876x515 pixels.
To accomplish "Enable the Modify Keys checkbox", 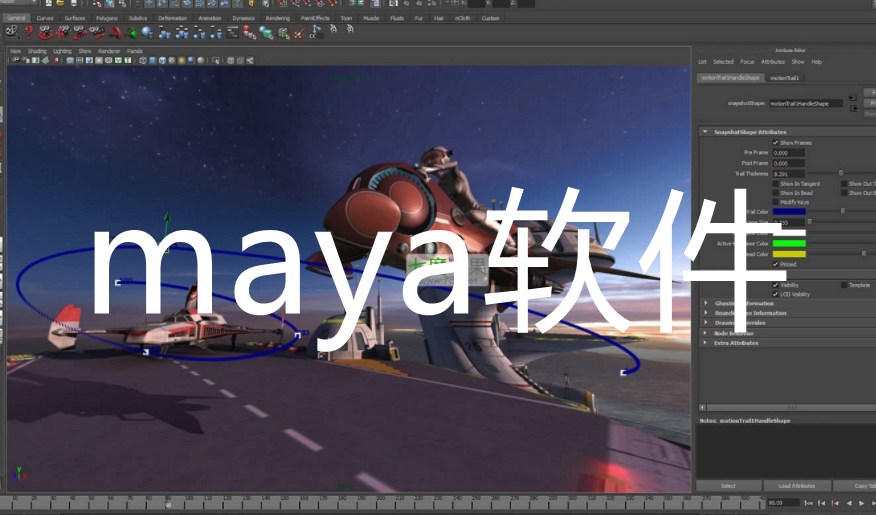I will (775, 202).
